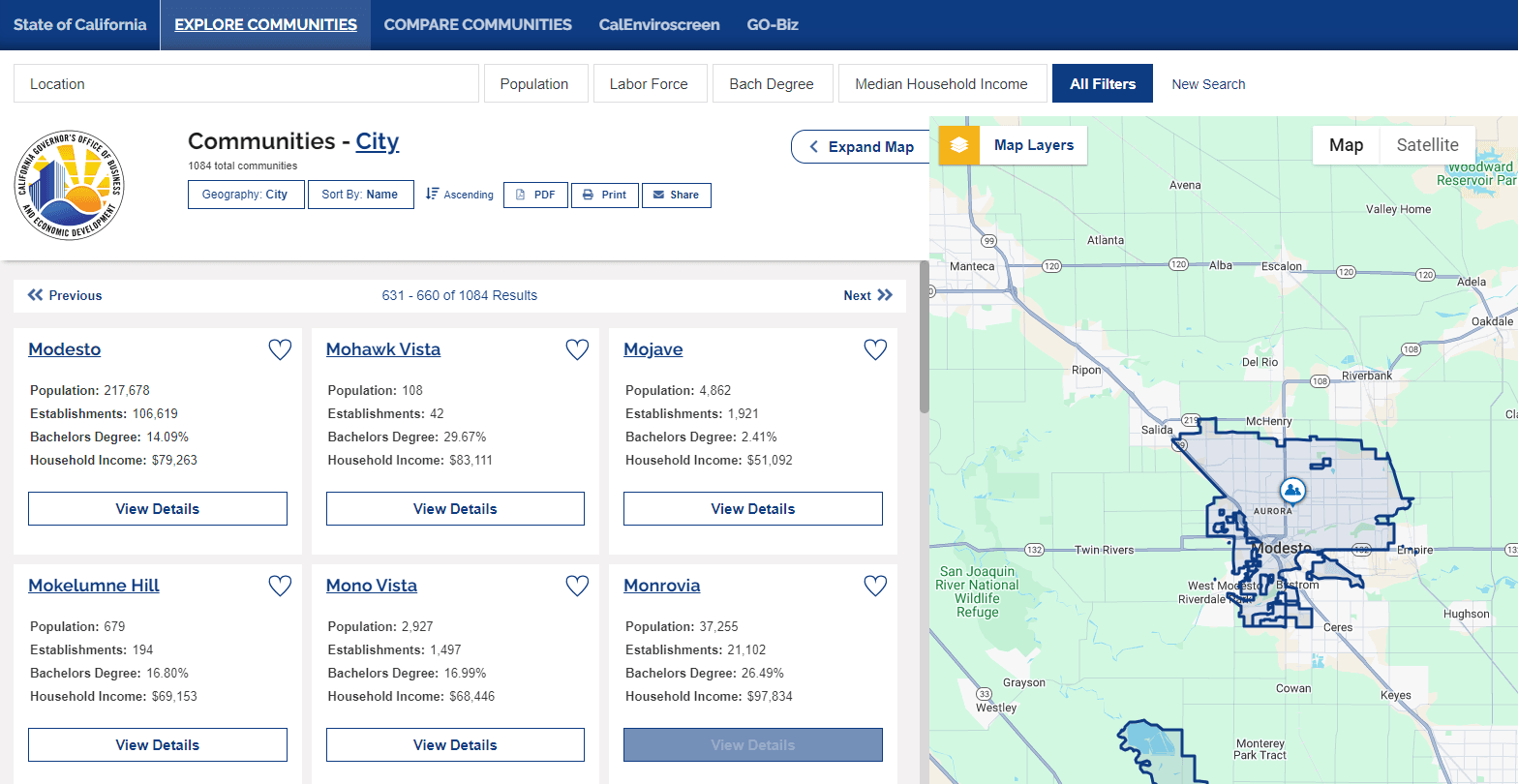Click the community marker pin over Modesto
This screenshot has height=784, width=1518.
[x=1291, y=491]
